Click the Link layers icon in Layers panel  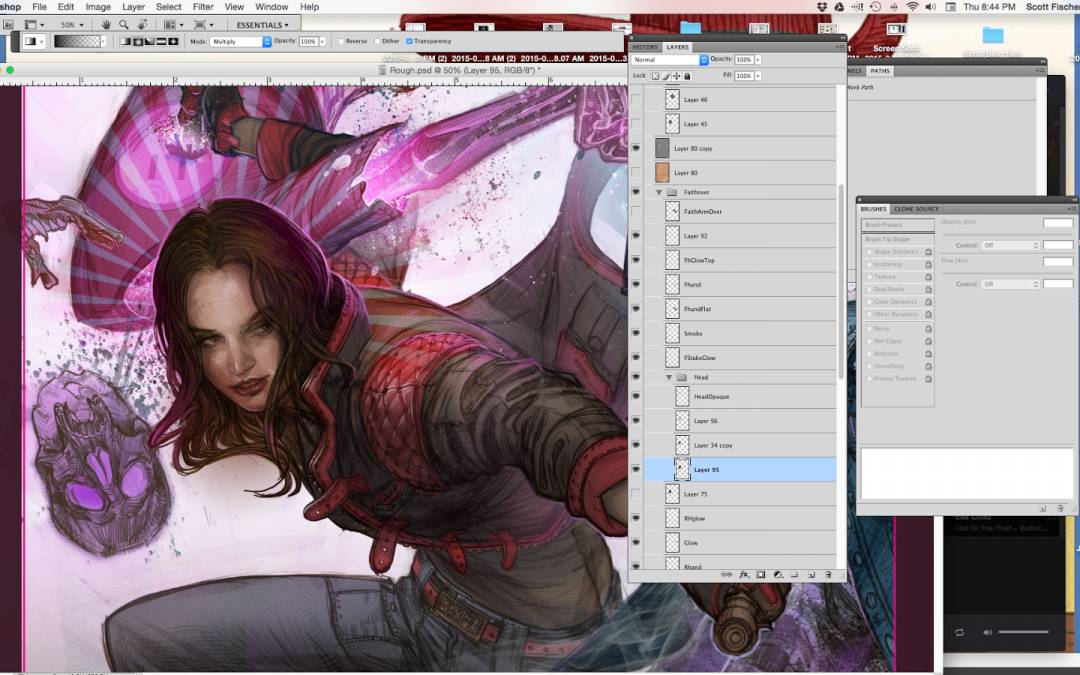726,574
